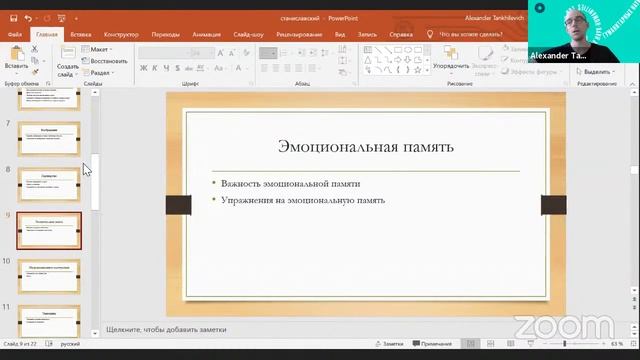This screenshot has height=360, width=640.
Task: Click zoom in plus button in status bar
Action: tap(603, 344)
